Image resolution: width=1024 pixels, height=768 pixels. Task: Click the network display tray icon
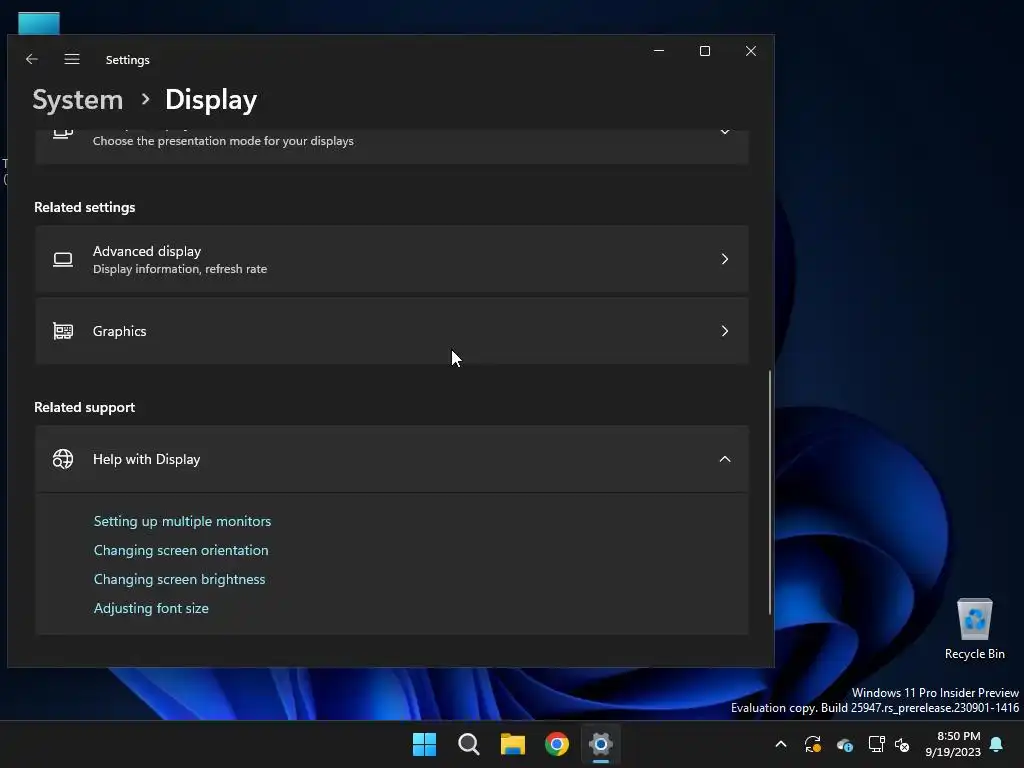pyautogui.click(x=876, y=744)
